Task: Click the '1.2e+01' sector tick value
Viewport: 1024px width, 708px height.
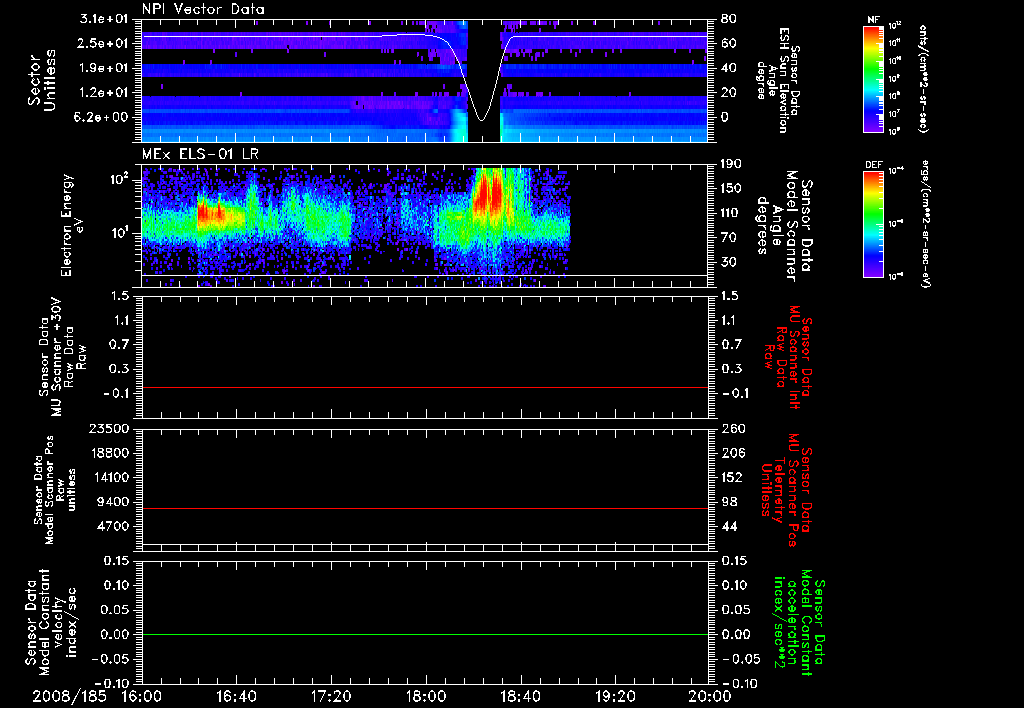Action: 102,93
